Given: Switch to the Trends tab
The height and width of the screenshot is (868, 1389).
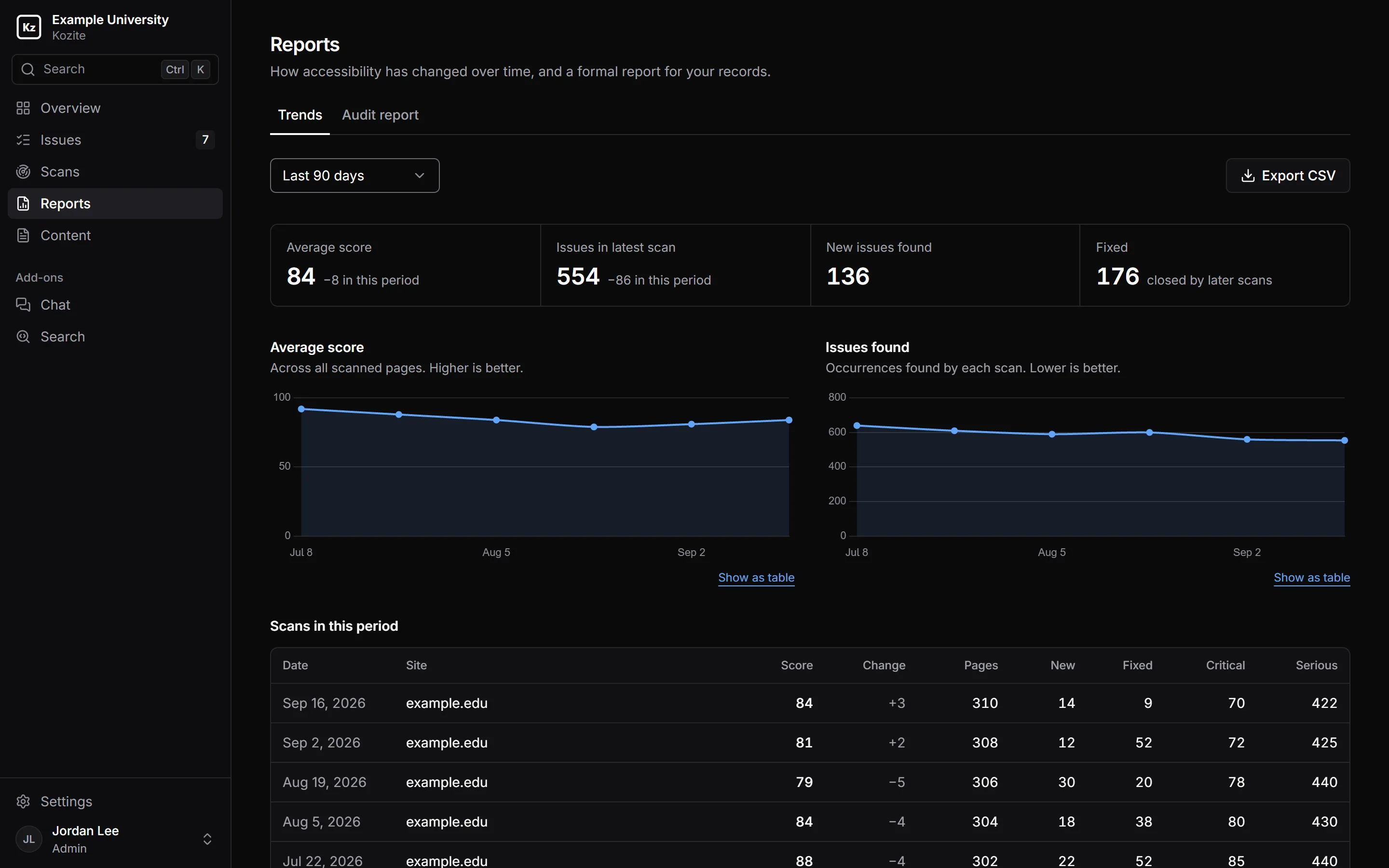Looking at the screenshot, I should (300, 115).
